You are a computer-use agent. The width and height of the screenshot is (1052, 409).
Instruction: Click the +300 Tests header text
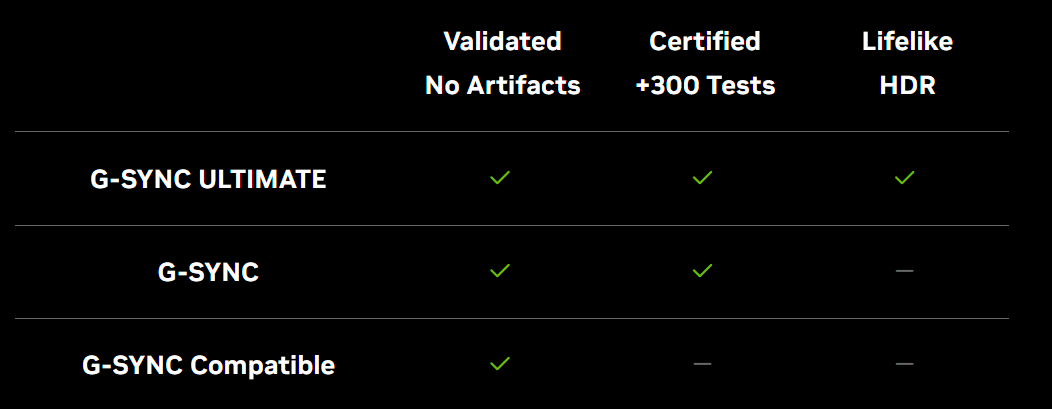click(x=705, y=86)
